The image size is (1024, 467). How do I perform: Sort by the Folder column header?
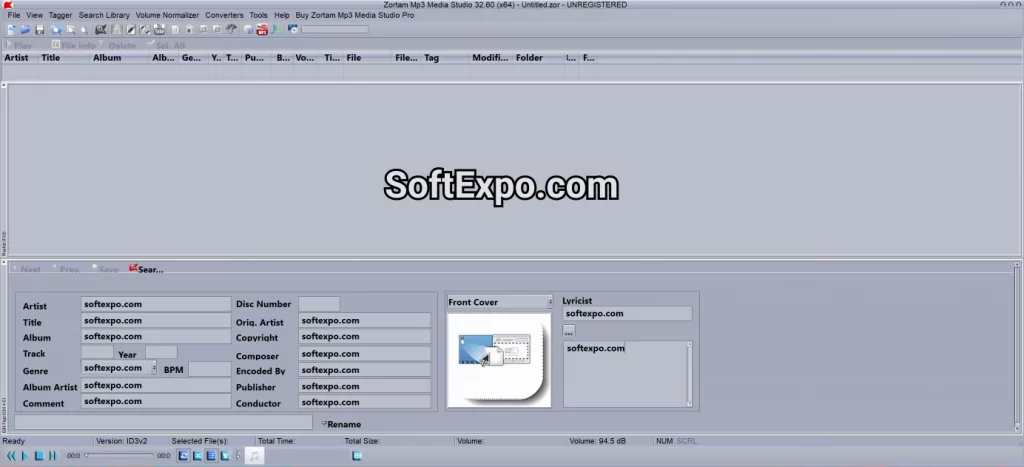[538, 57]
